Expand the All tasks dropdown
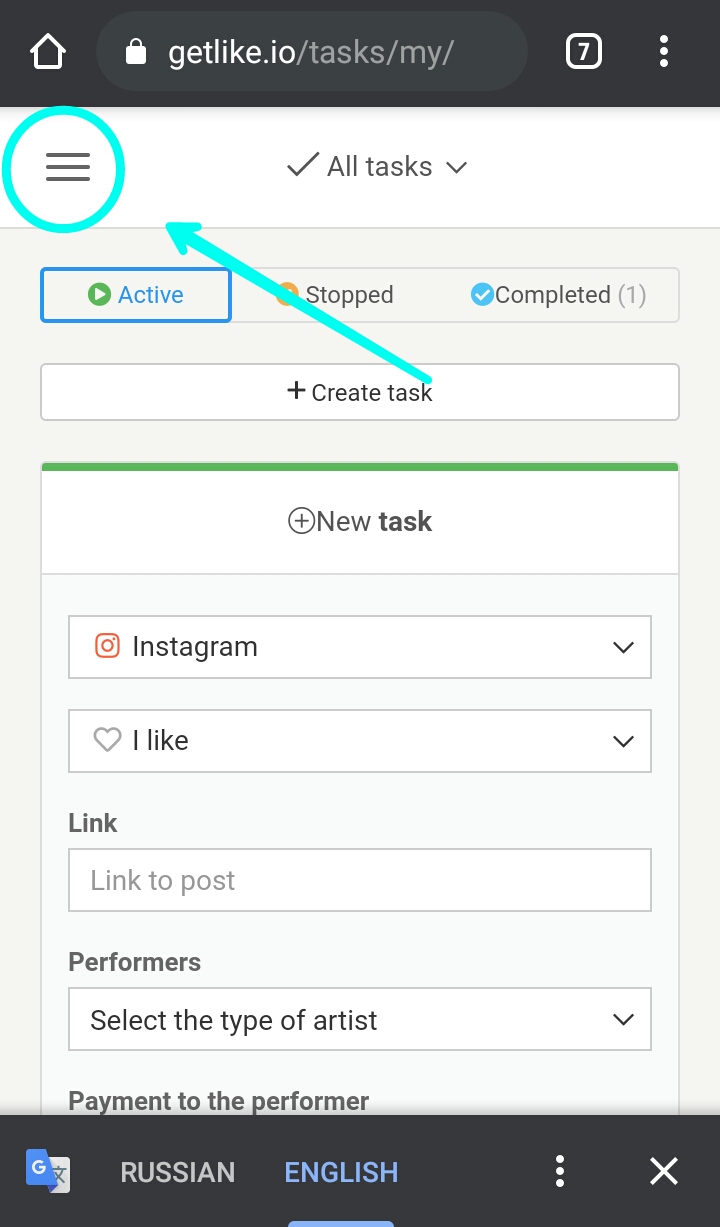This screenshot has height=1227, width=720. pos(377,167)
